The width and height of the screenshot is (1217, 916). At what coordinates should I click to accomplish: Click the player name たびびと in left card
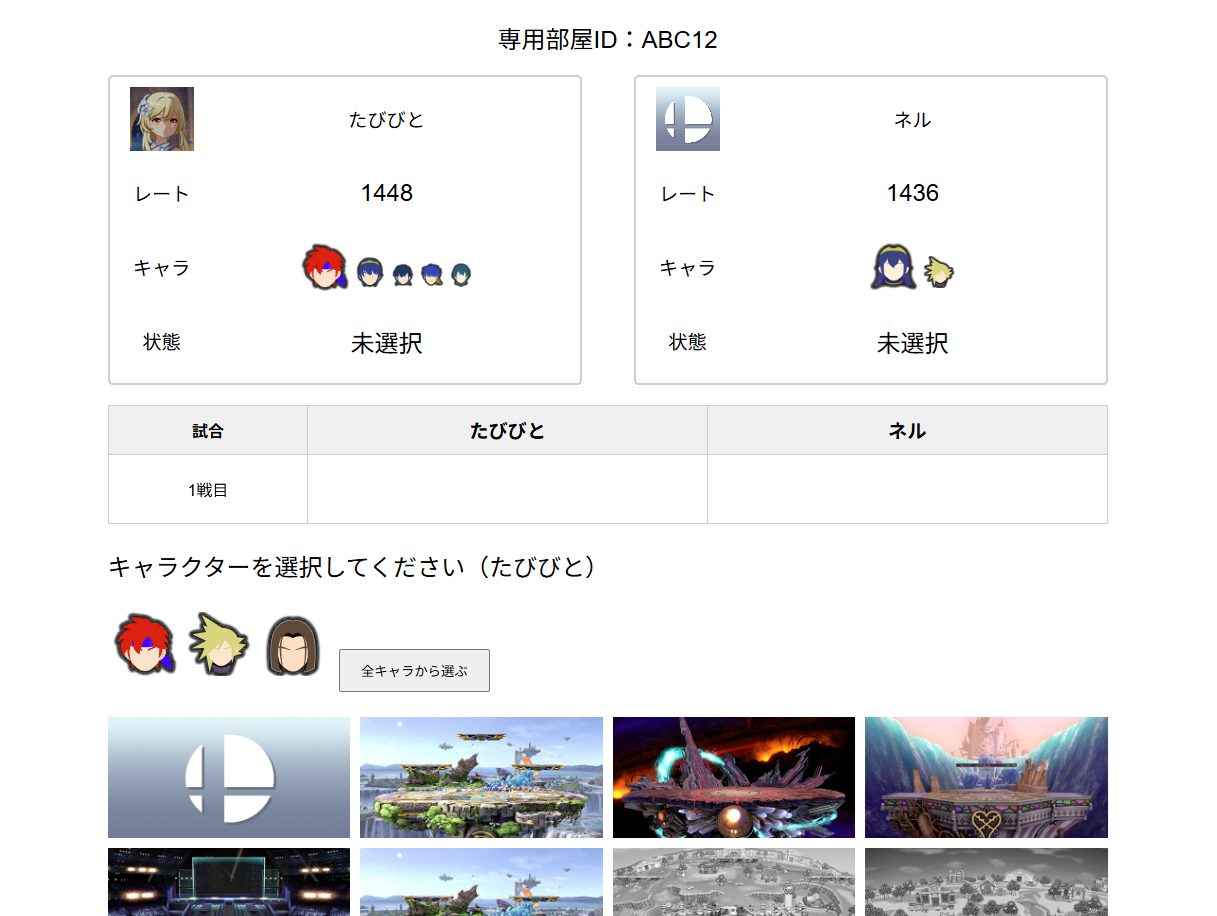coord(387,120)
